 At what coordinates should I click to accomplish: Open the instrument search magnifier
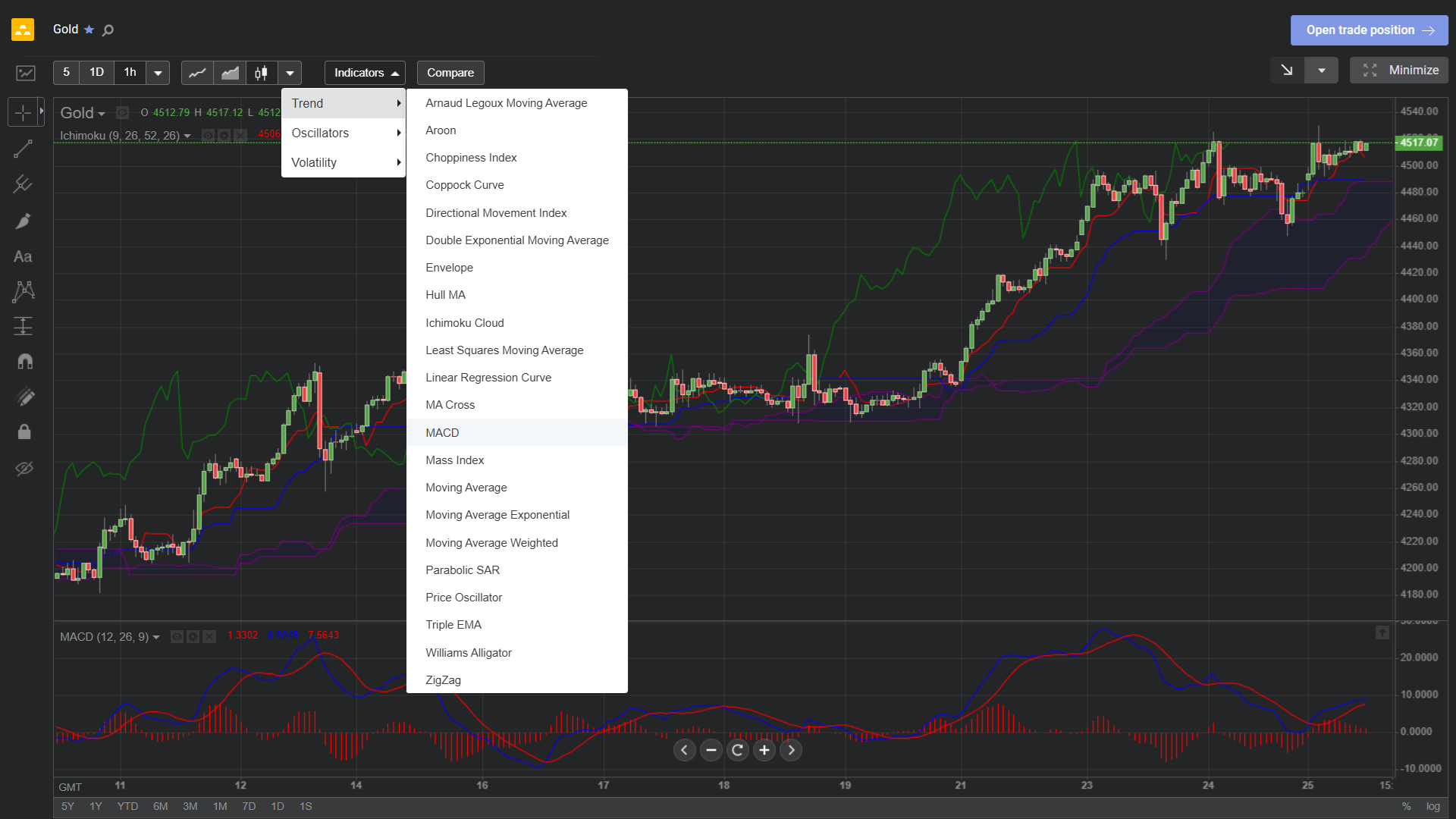click(x=108, y=30)
